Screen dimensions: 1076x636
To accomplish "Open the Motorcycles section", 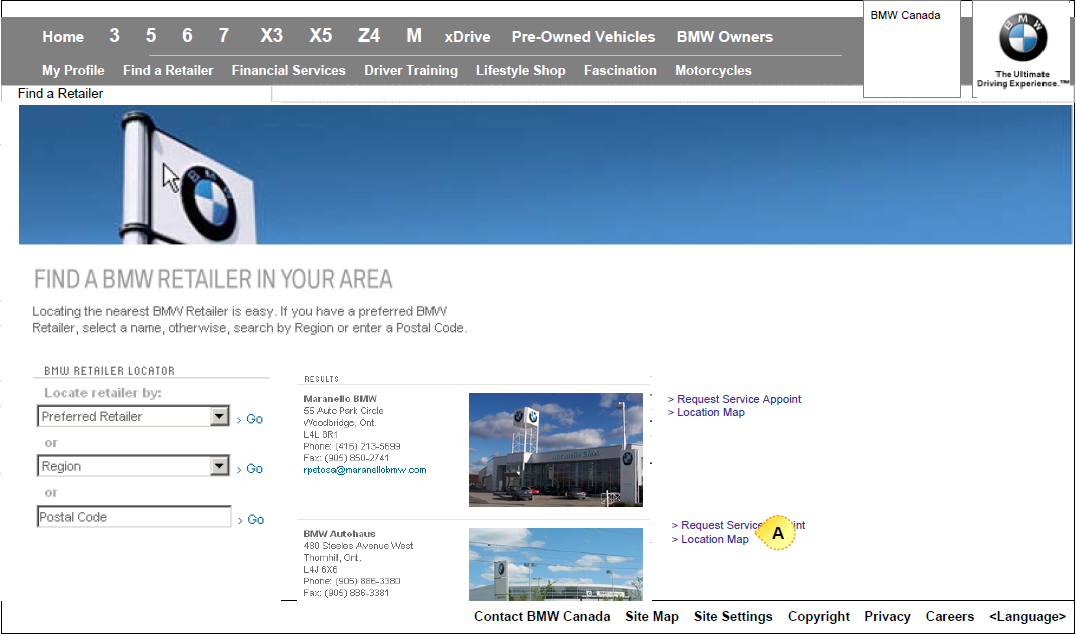I will (713, 71).
